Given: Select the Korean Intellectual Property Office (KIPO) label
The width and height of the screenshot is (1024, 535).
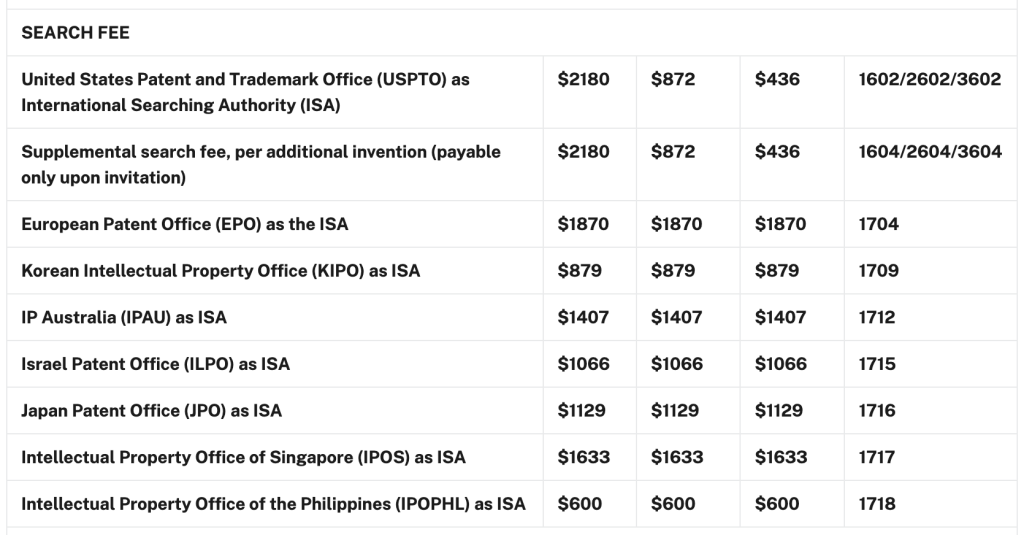Looking at the screenshot, I should tap(220, 271).
